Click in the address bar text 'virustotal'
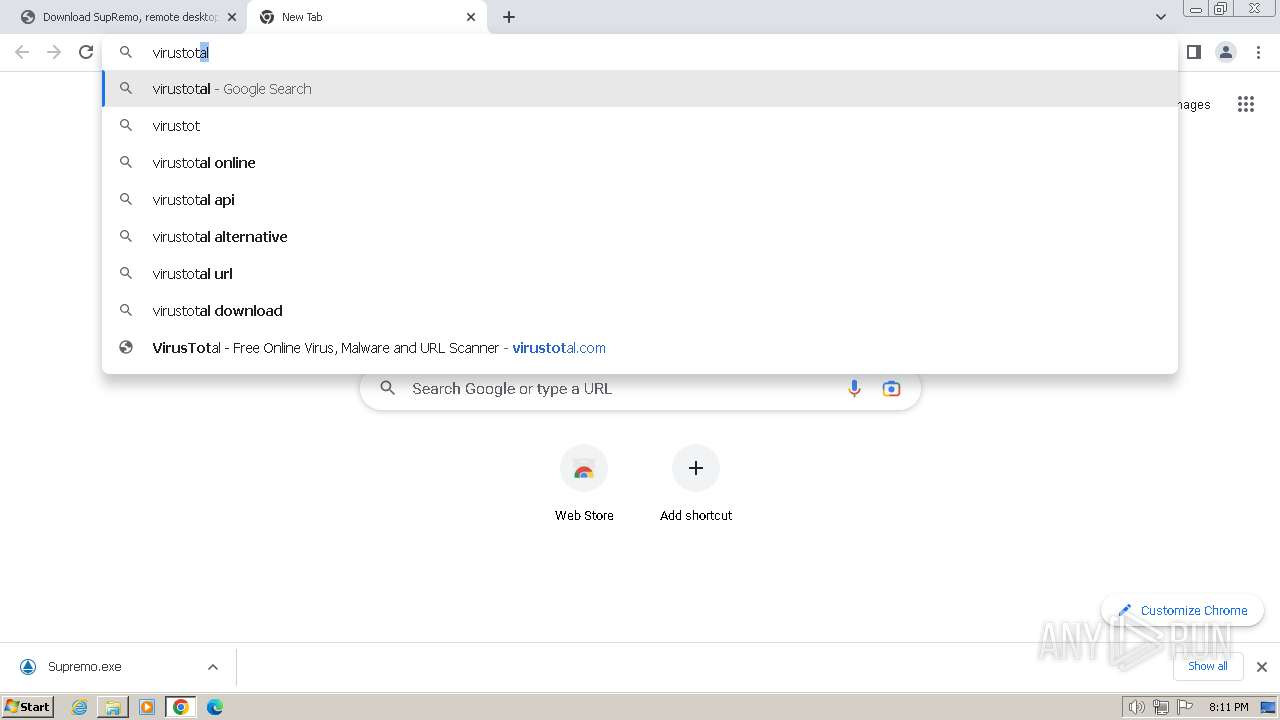1280x720 pixels. coord(180,52)
